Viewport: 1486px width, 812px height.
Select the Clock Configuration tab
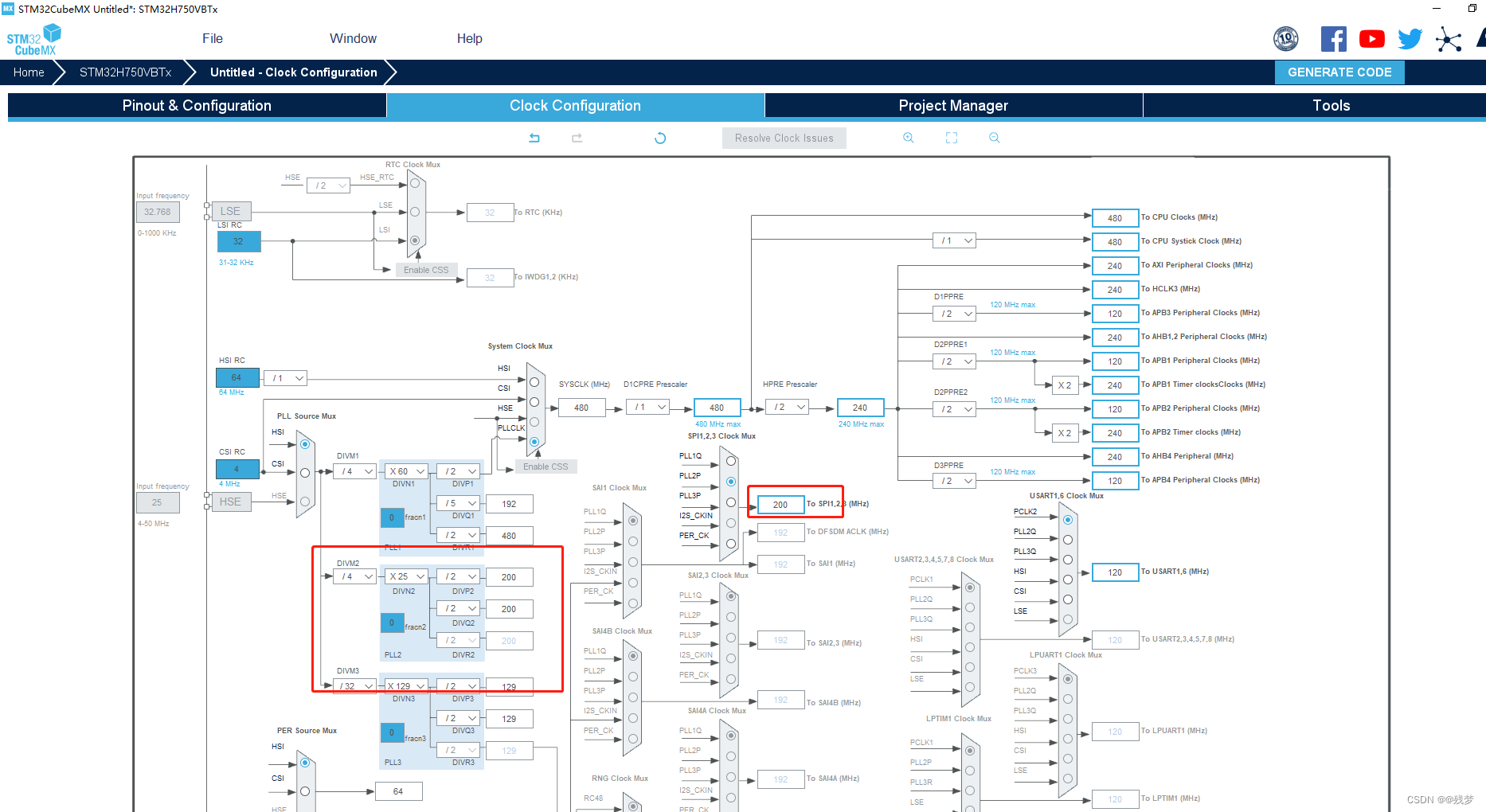pos(575,106)
